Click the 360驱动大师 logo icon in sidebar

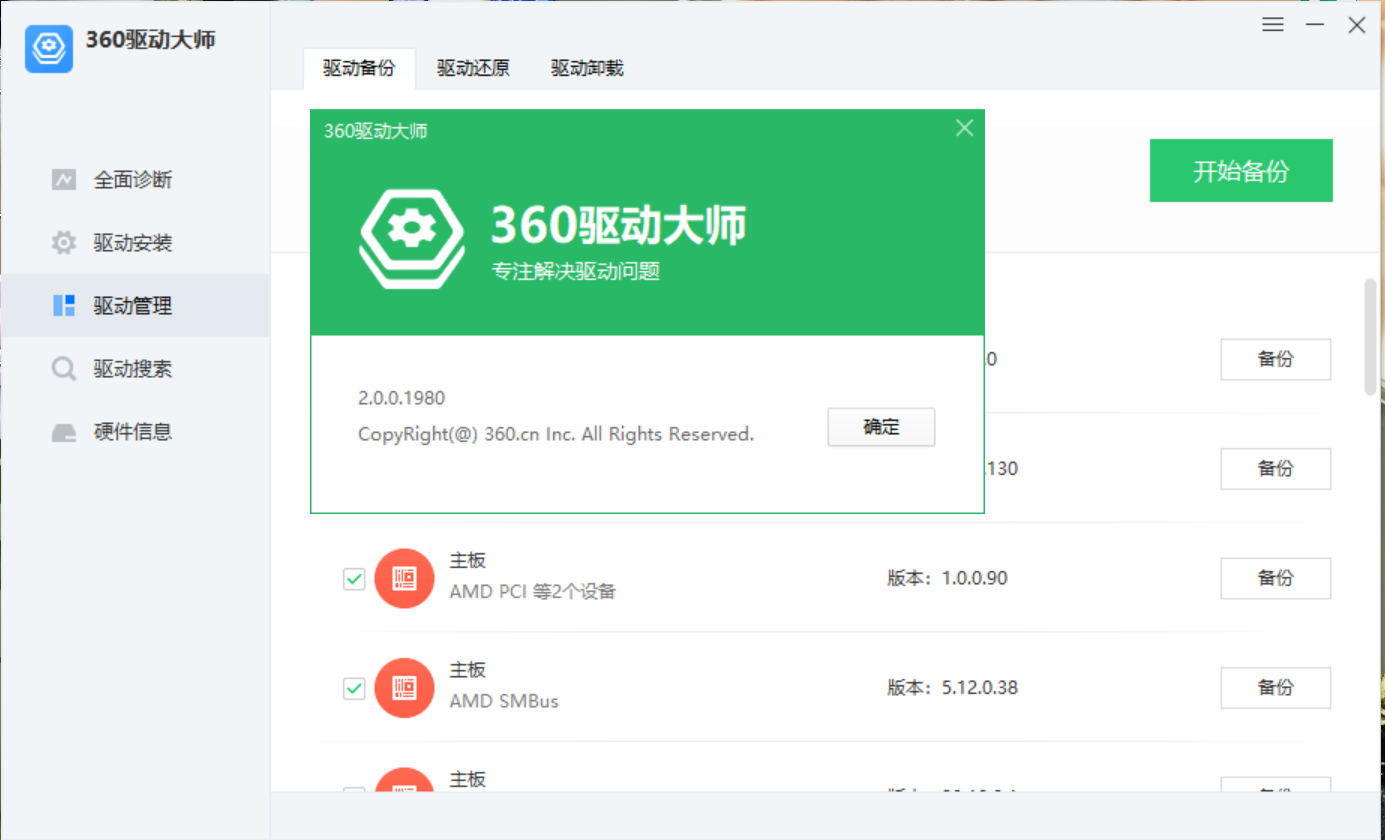coord(49,47)
